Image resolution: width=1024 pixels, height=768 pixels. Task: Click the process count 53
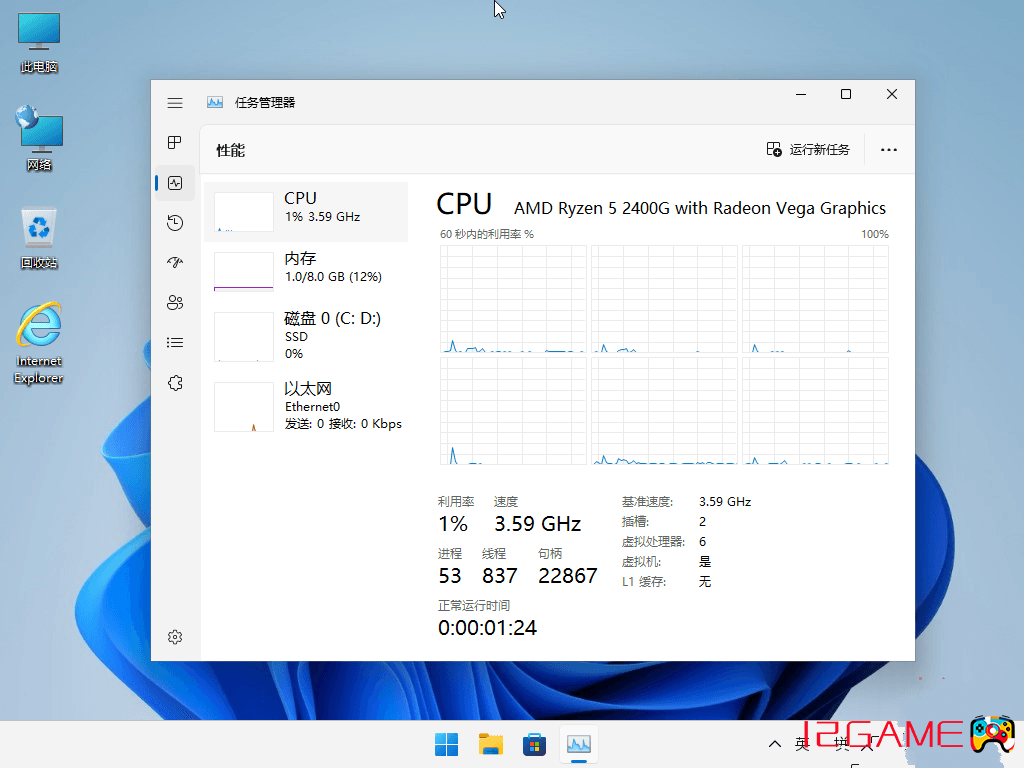[450, 575]
